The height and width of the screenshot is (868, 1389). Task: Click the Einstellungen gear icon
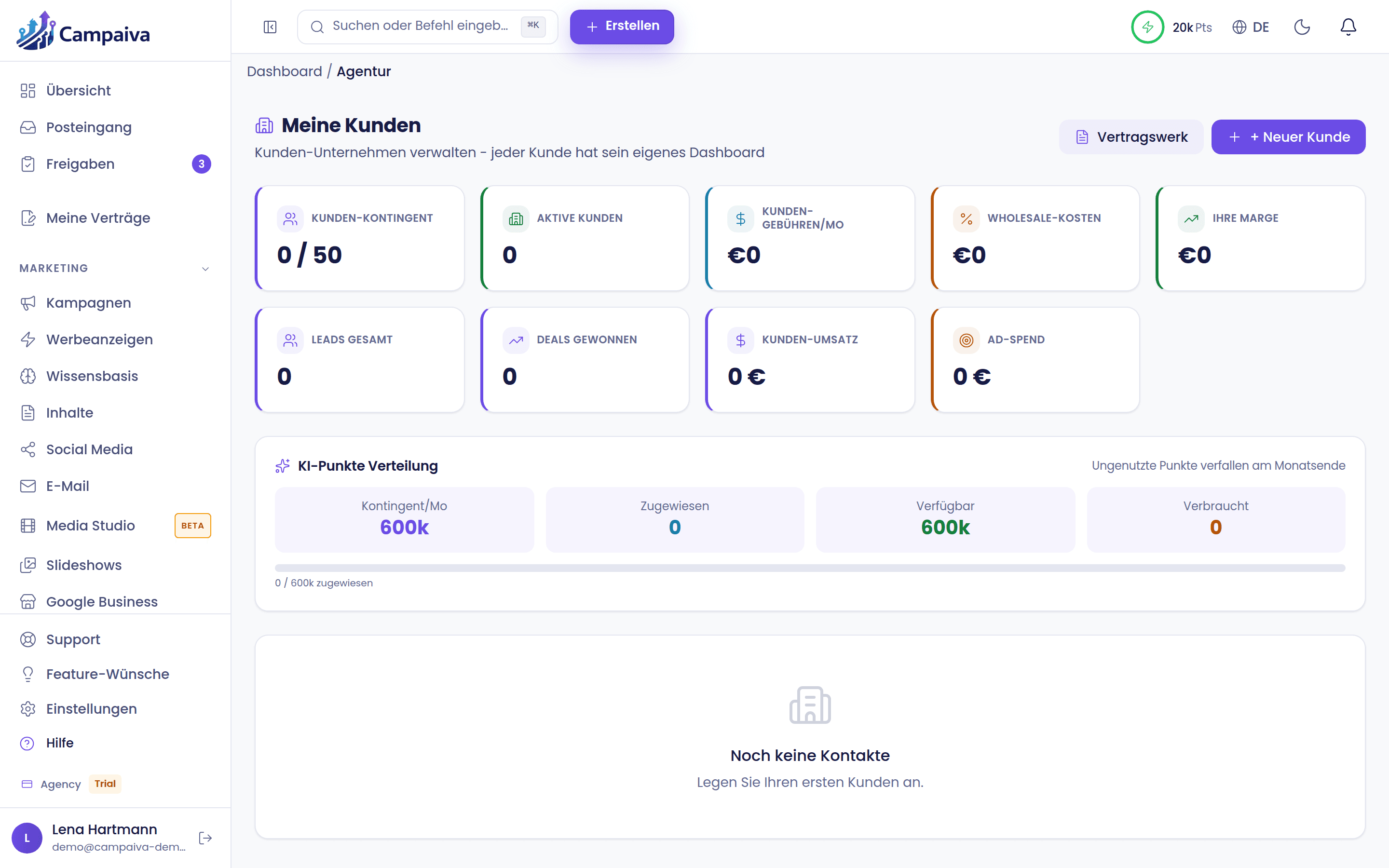coord(27,709)
